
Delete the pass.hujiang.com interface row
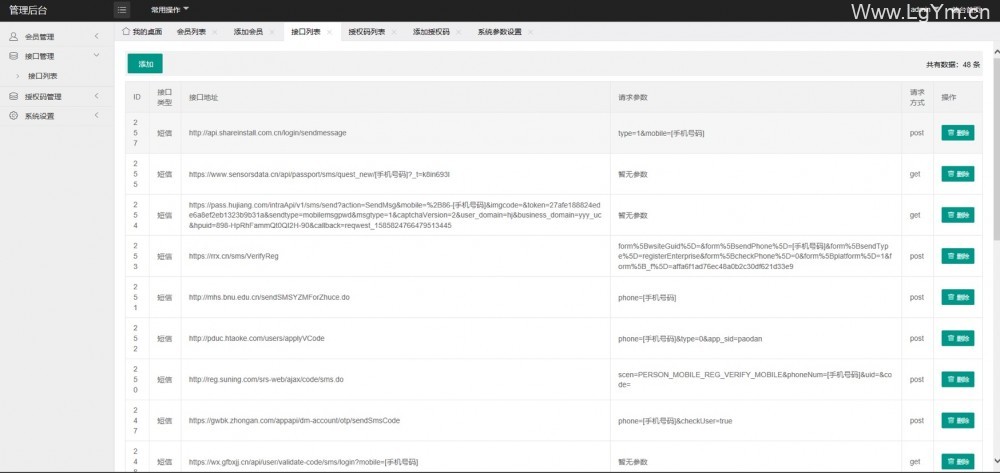[958, 215]
